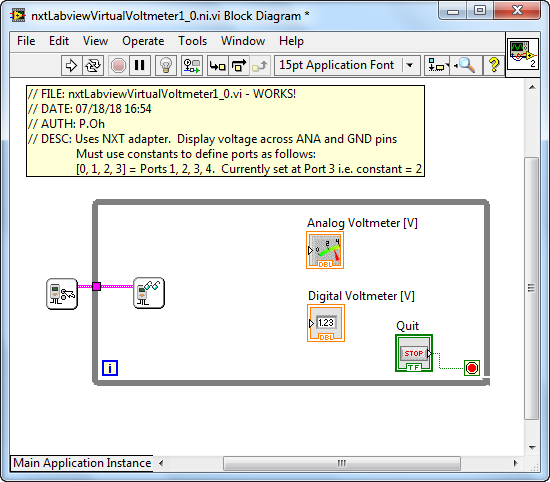Click the VI icon connector pane

tap(523, 54)
